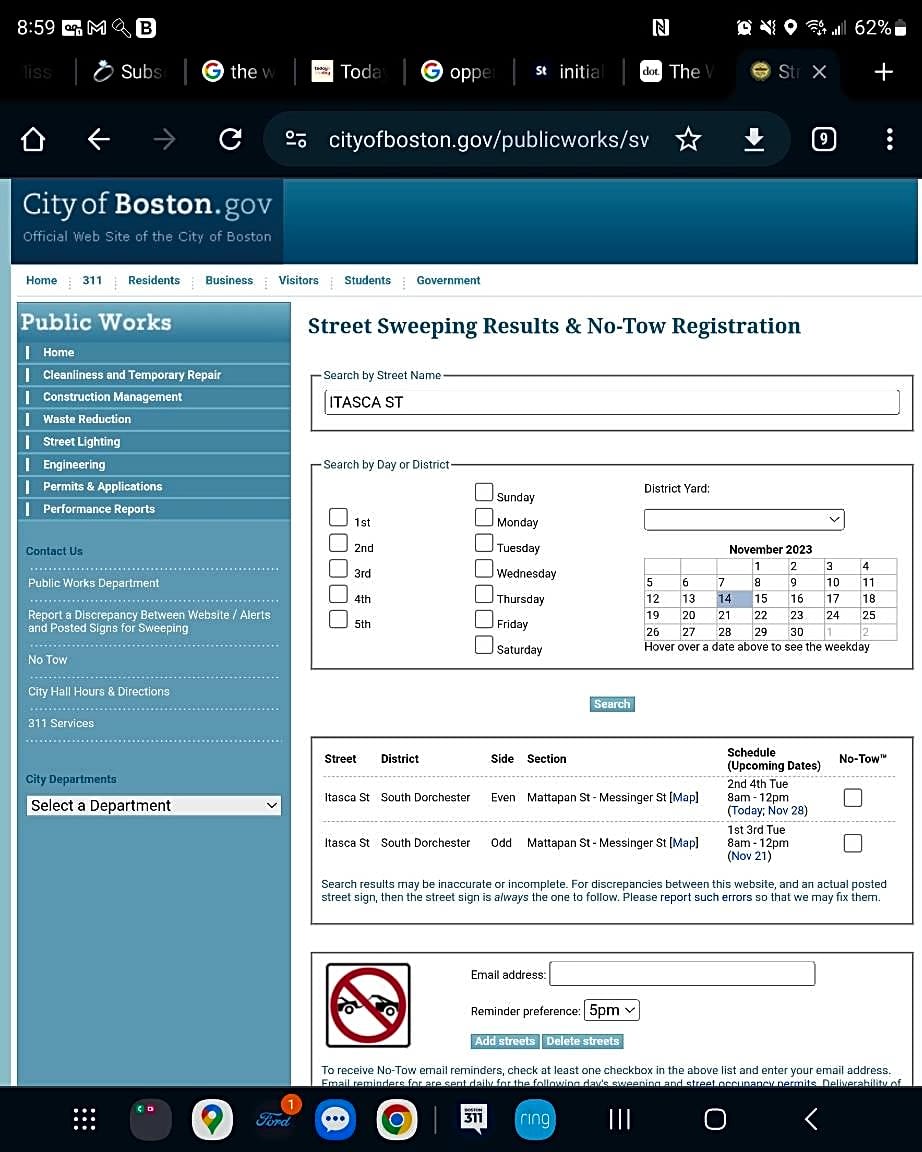Screen dimensions: 922x1152
Task: Tap the recent apps navigation button
Action: tap(619, 1119)
